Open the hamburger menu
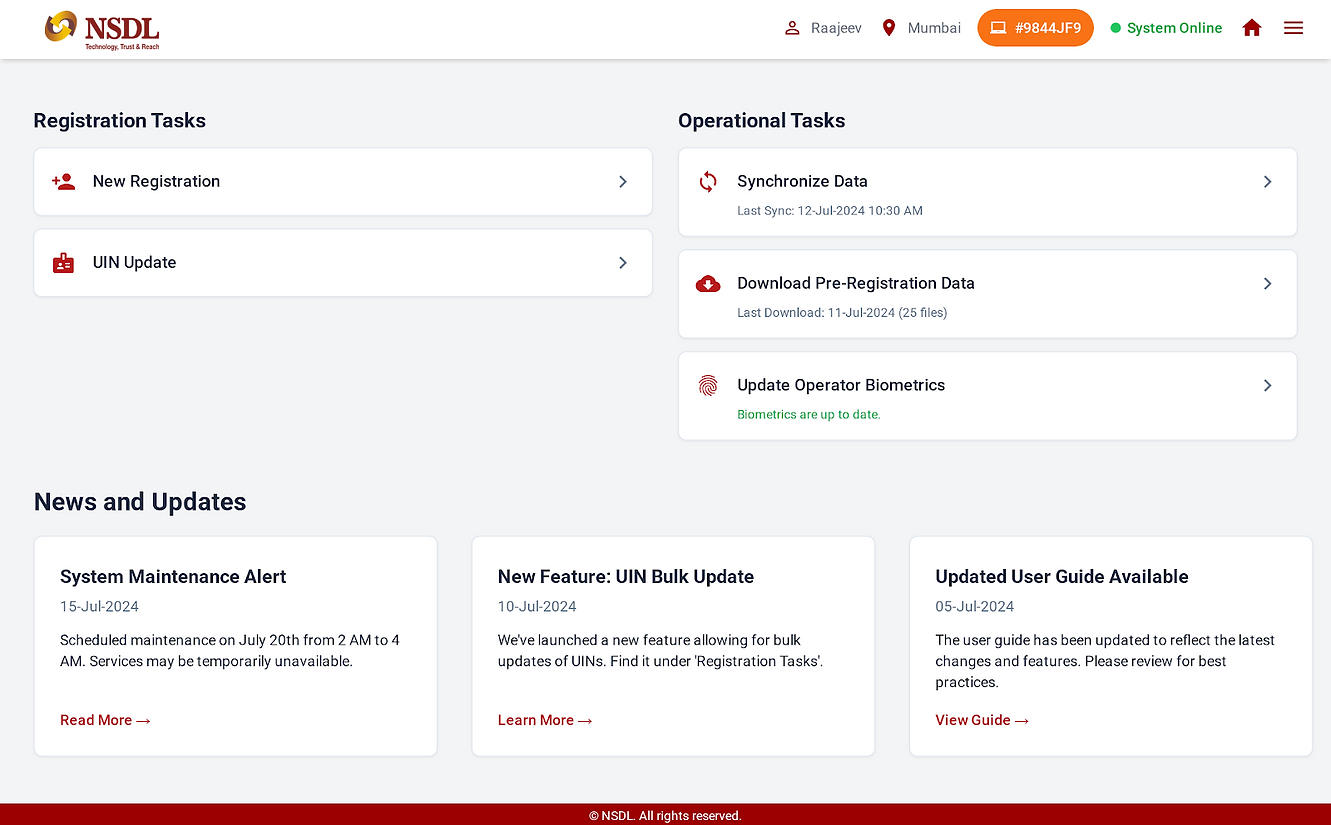This screenshot has height=825, width=1331. 1294,28
